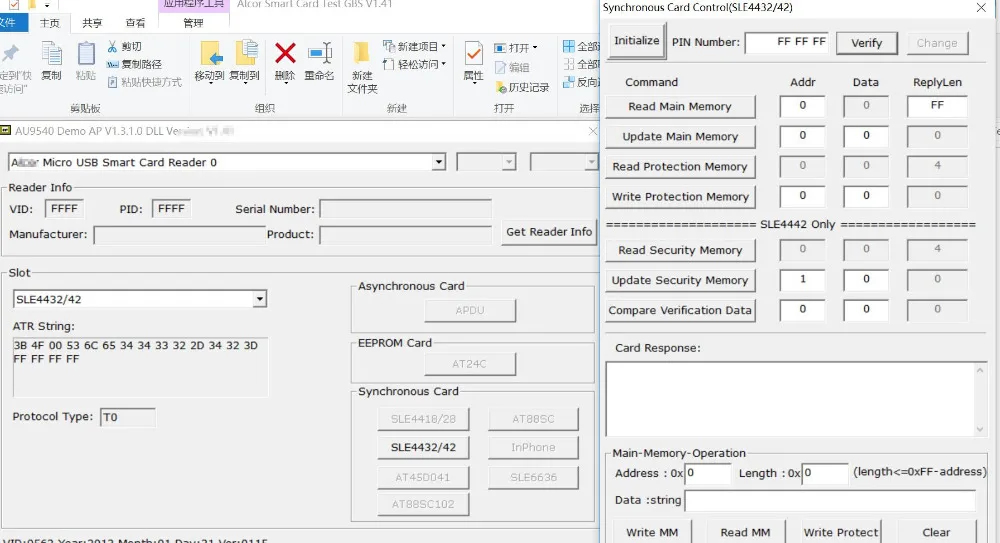Switch to Share (共享) ribbon tab
Image resolution: width=1000 pixels, height=543 pixels.
[x=92, y=23]
